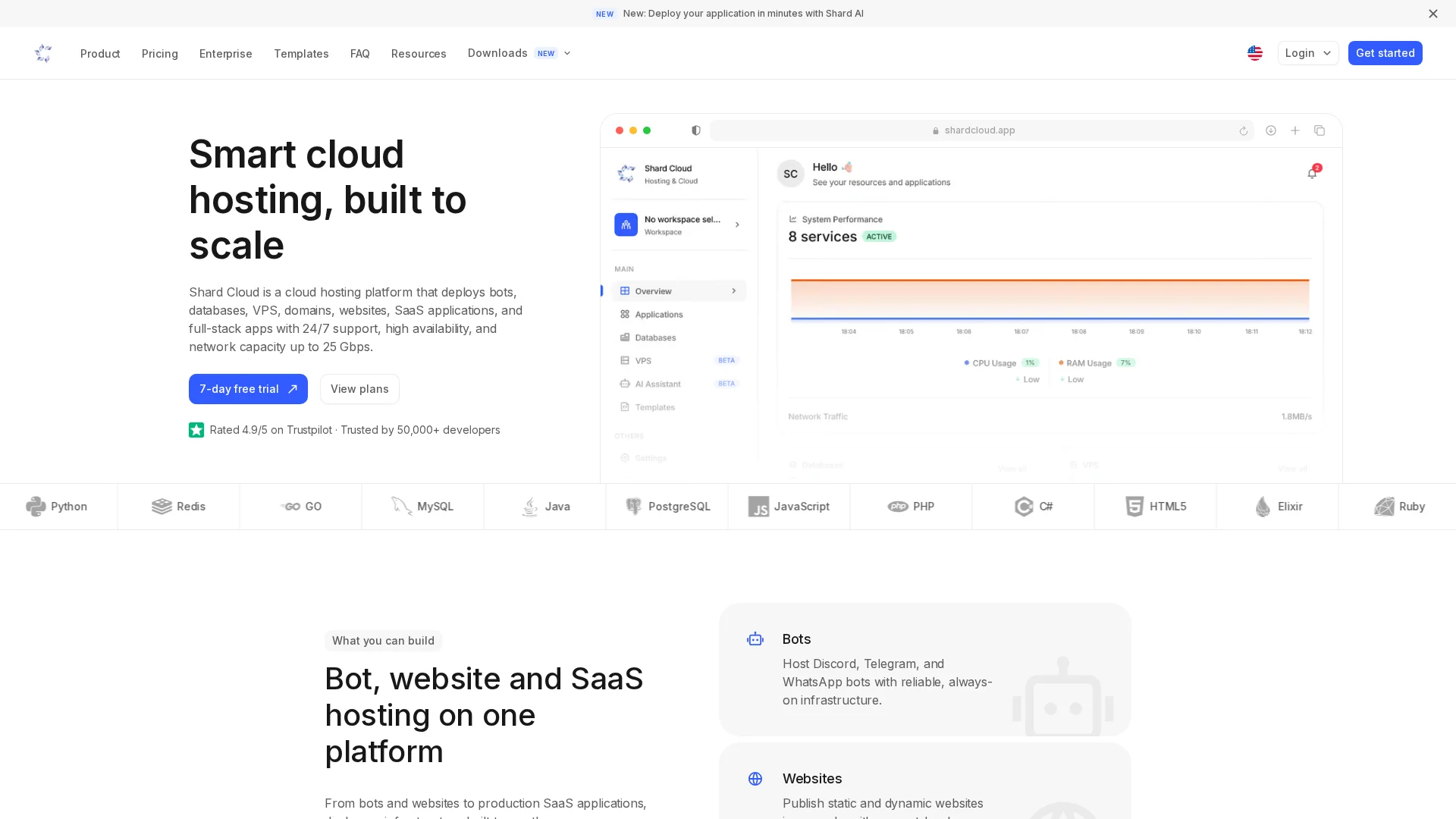This screenshot has width=1456, height=819.
Task: Click the dashboard preview's reload icon
Action: 1244,131
